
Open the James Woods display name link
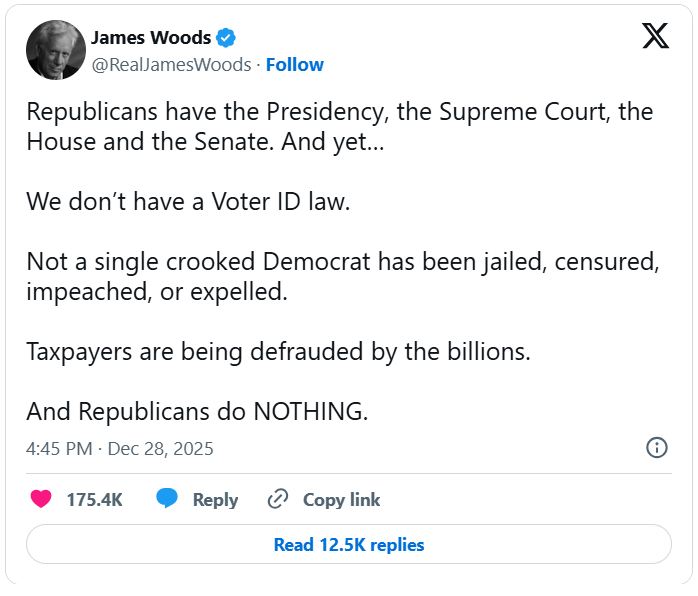point(151,38)
